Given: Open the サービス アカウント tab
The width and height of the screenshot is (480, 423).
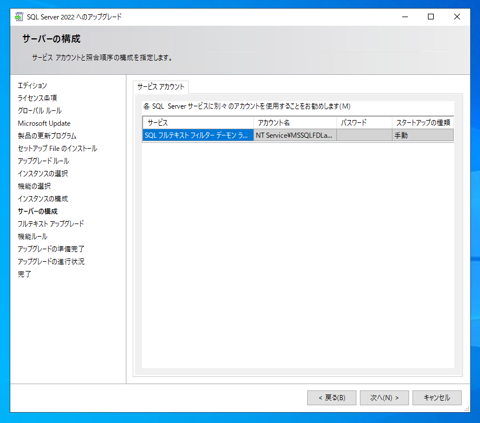Looking at the screenshot, I should [x=161, y=87].
